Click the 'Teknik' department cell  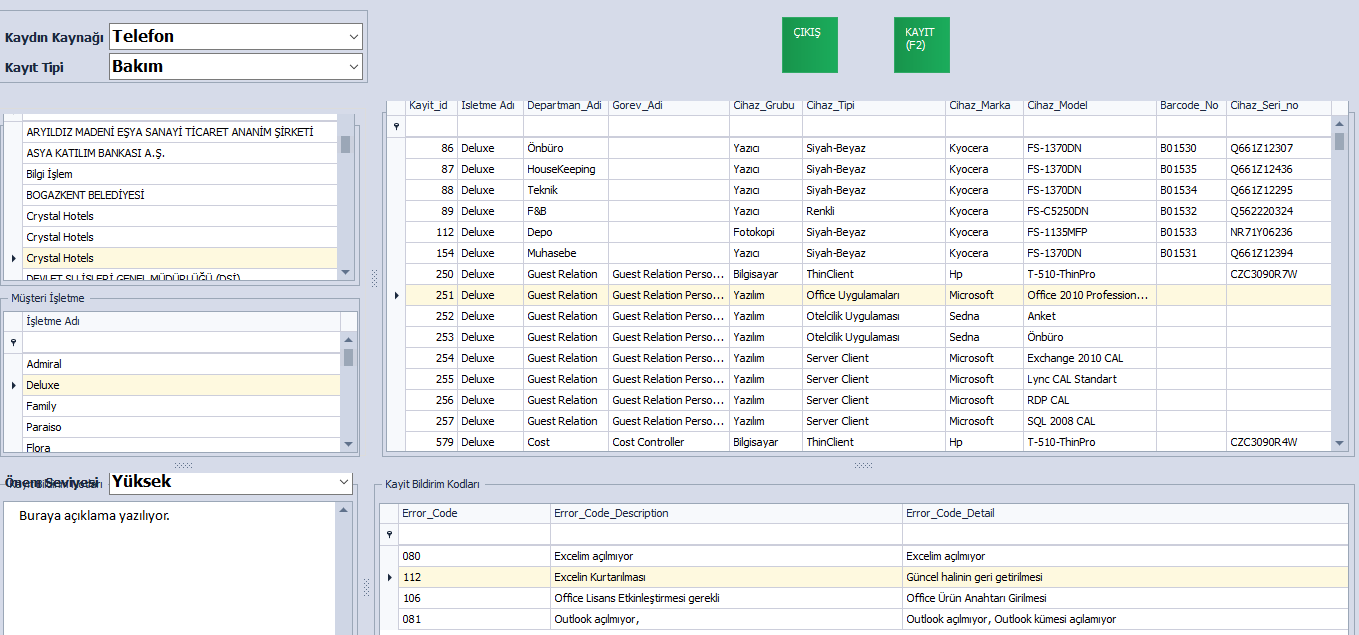pyautogui.click(x=566, y=190)
